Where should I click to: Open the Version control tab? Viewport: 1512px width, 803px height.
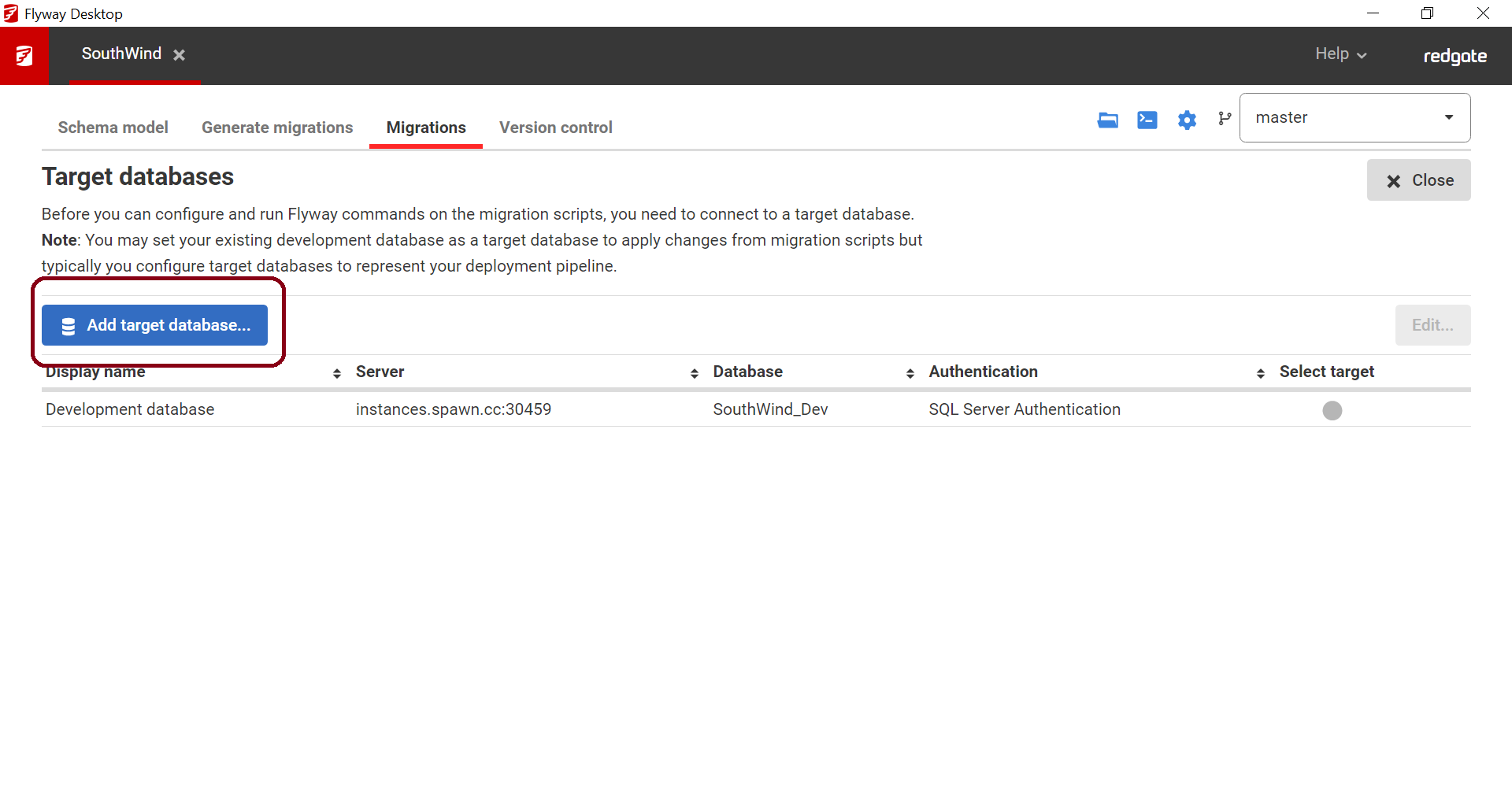pyautogui.click(x=555, y=128)
